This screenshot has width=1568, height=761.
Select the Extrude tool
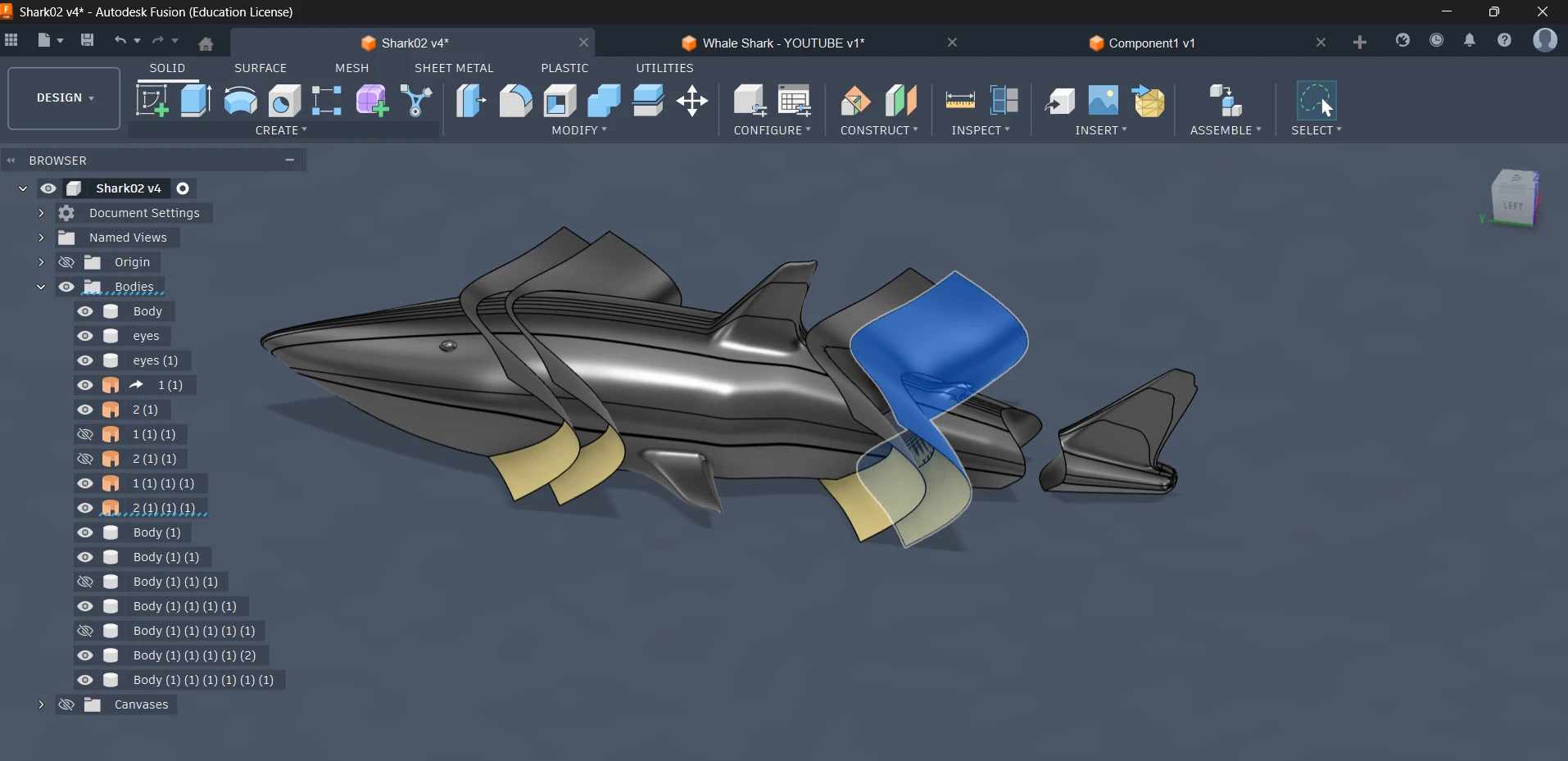pyautogui.click(x=196, y=101)
